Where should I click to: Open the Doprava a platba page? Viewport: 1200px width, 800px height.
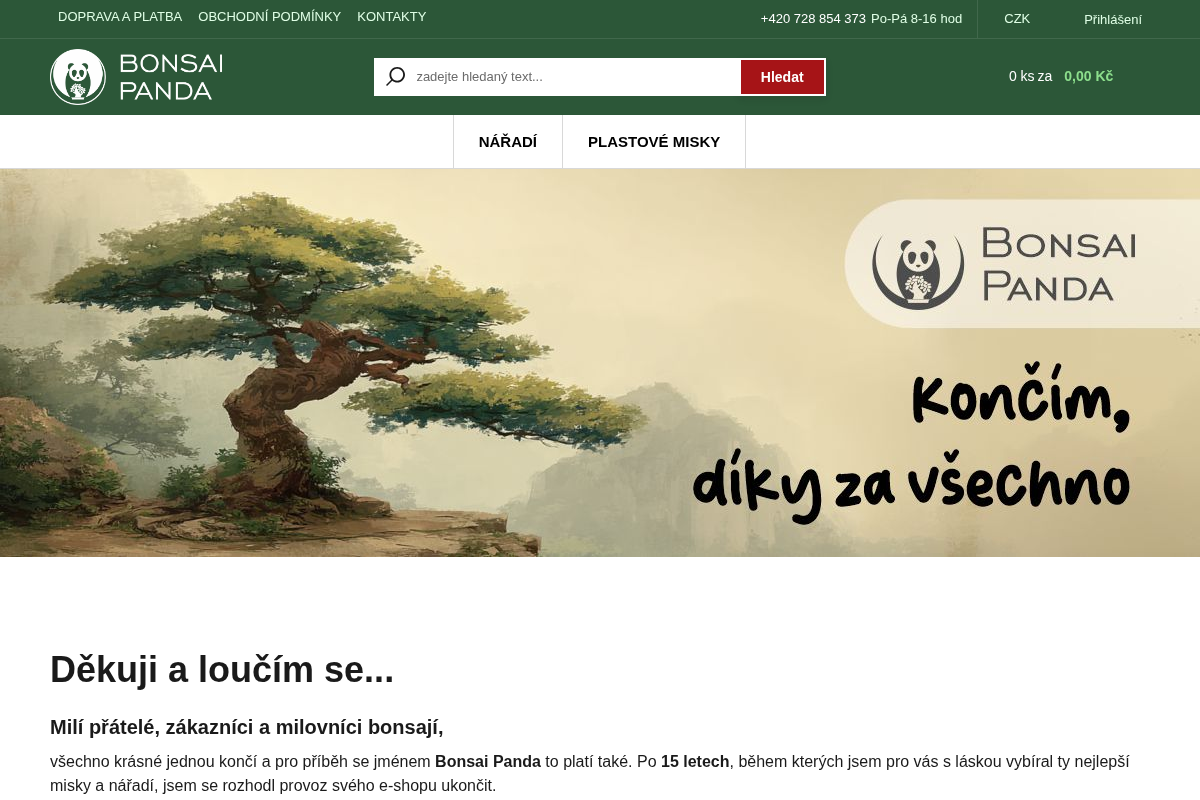click(x=120, y=17)
